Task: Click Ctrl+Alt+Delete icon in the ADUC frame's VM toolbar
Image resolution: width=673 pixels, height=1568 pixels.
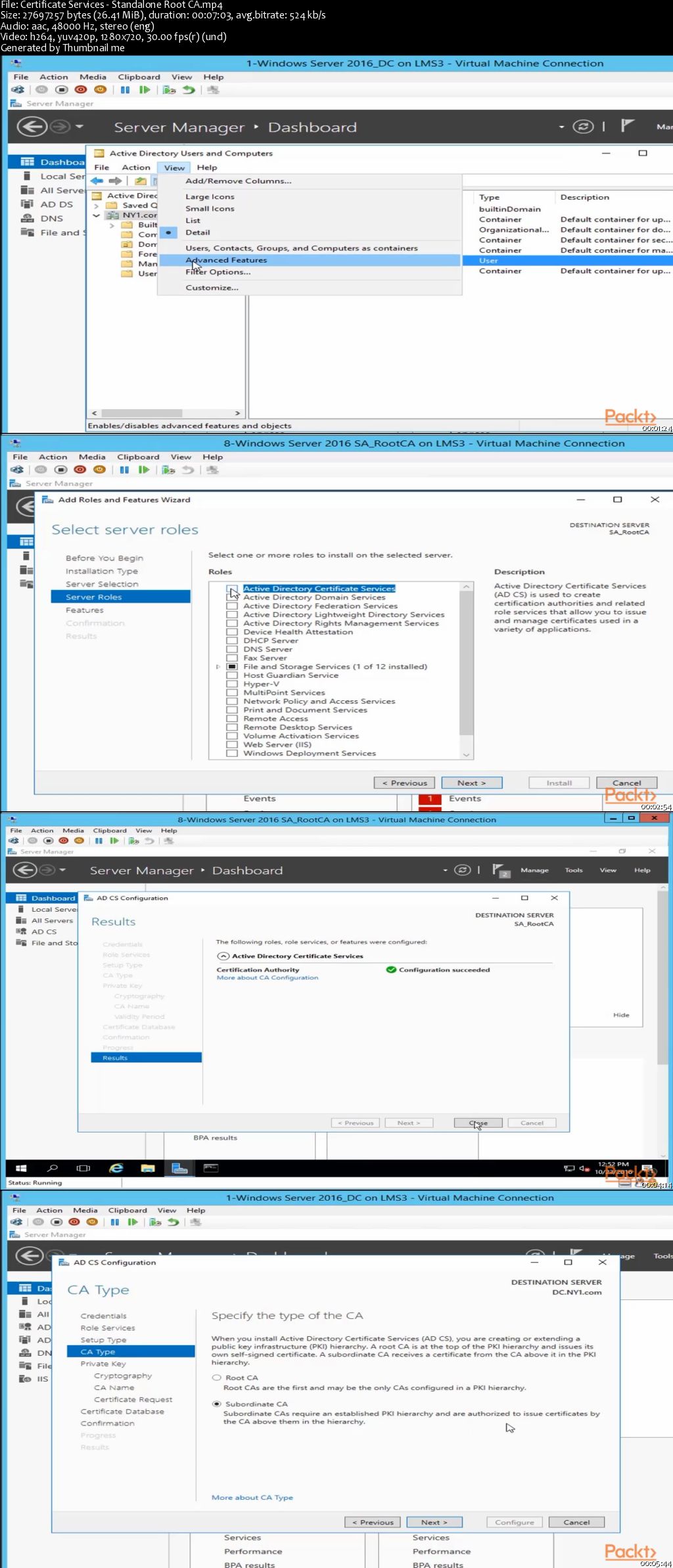Action: coord(18,90)
